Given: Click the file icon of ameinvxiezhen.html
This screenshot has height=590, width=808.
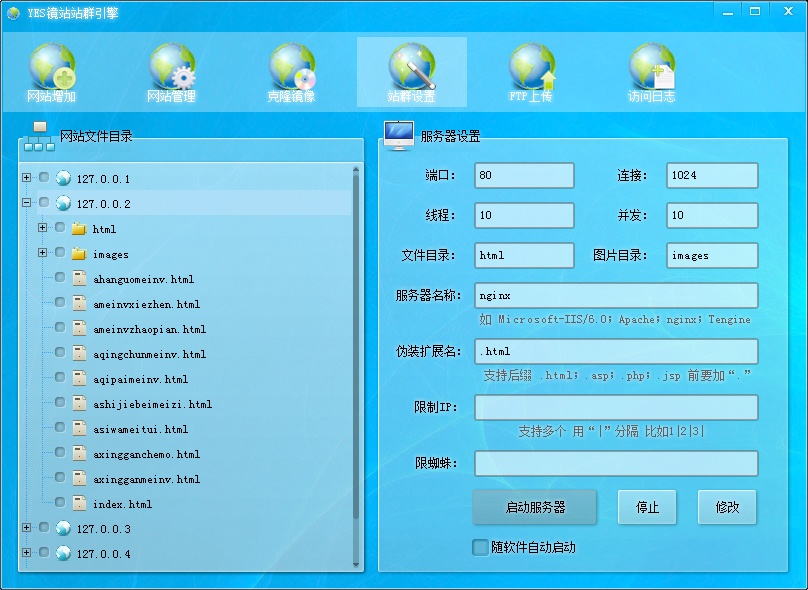Looking at the screenshot, I should pyautogui.click(x=79, y=304).
